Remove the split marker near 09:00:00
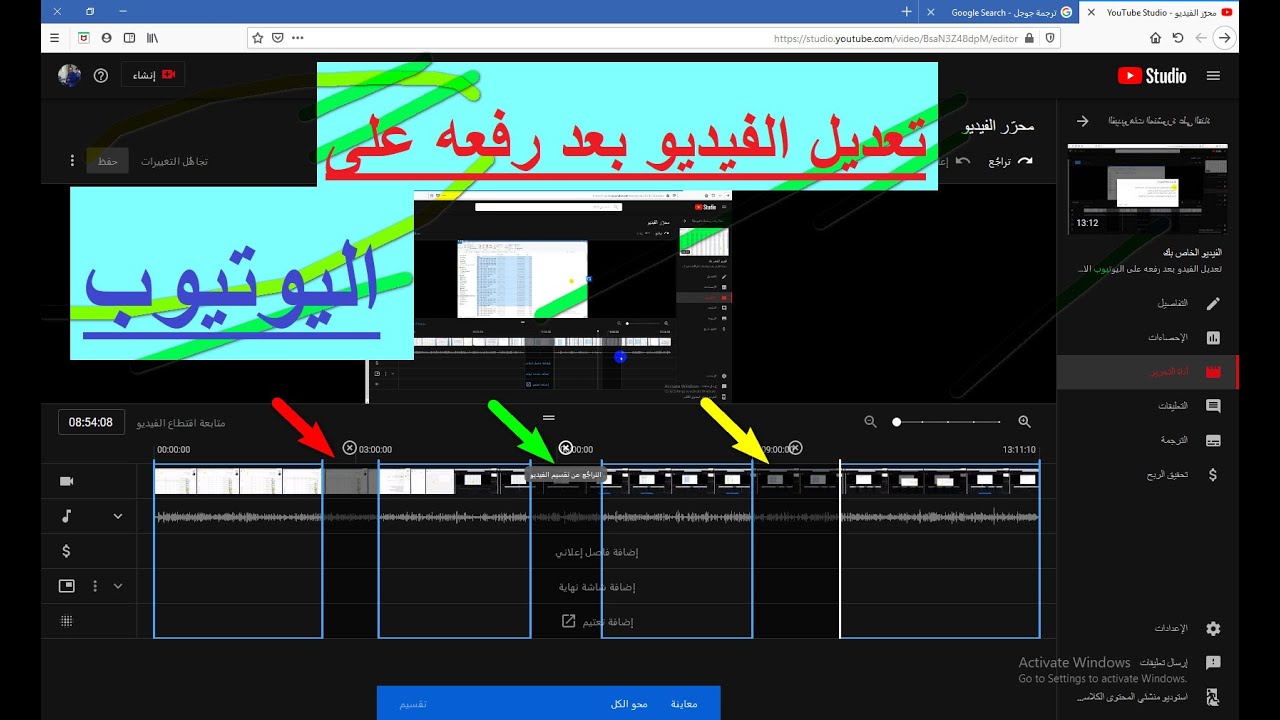The image size is (1280, 720). pyautogui.click(x=796, y=448)
